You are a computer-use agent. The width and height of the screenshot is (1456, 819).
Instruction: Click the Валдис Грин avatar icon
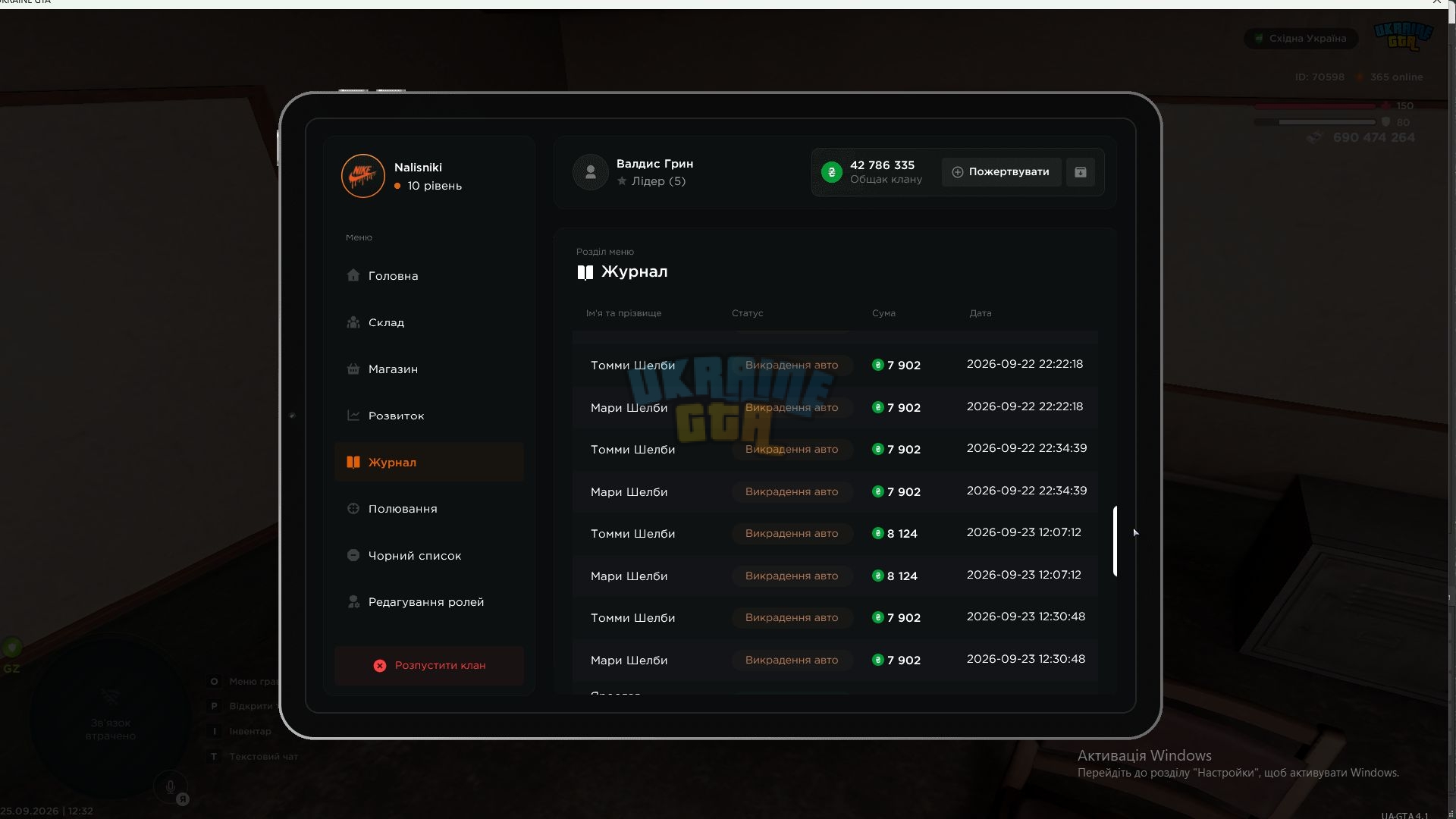(591, 172)
